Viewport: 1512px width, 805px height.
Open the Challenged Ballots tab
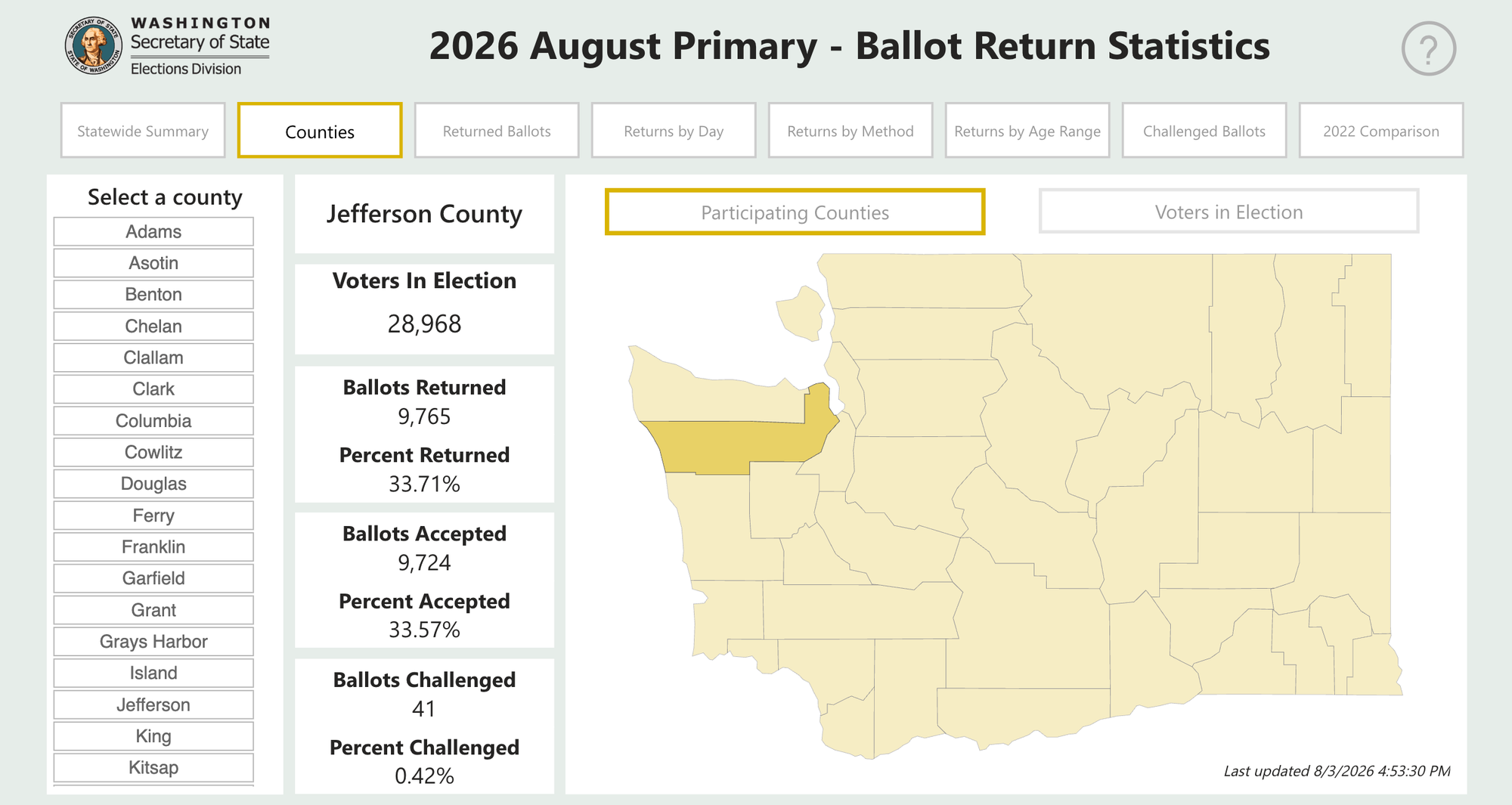(1204, 131)
